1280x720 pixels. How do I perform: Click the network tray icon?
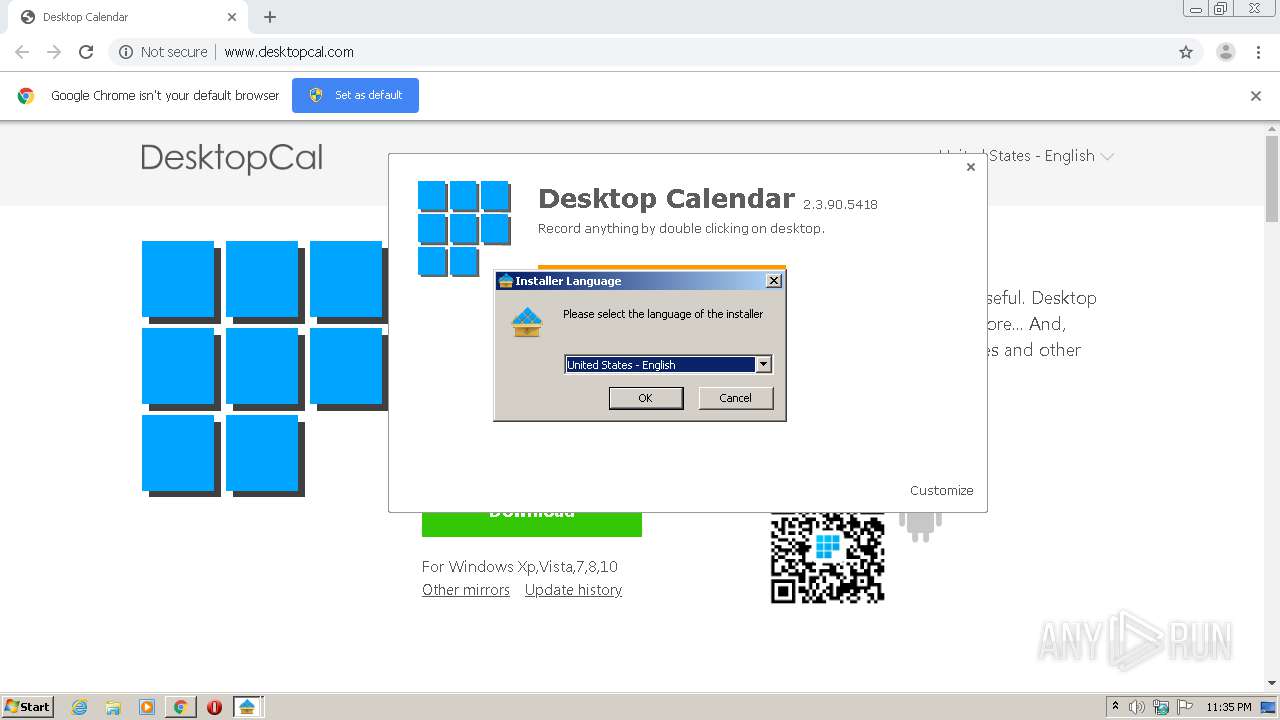pos(1161,707)
